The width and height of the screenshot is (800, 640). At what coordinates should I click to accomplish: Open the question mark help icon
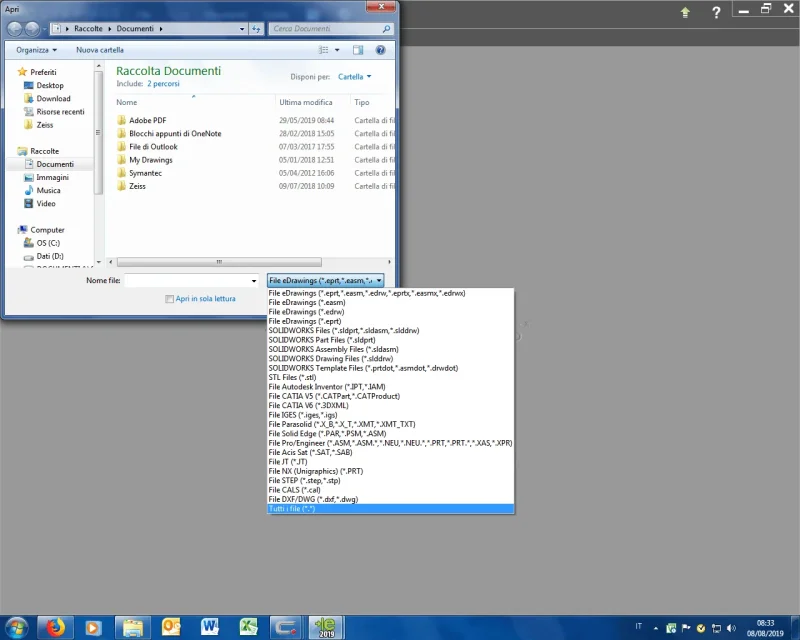click(716, 12)
